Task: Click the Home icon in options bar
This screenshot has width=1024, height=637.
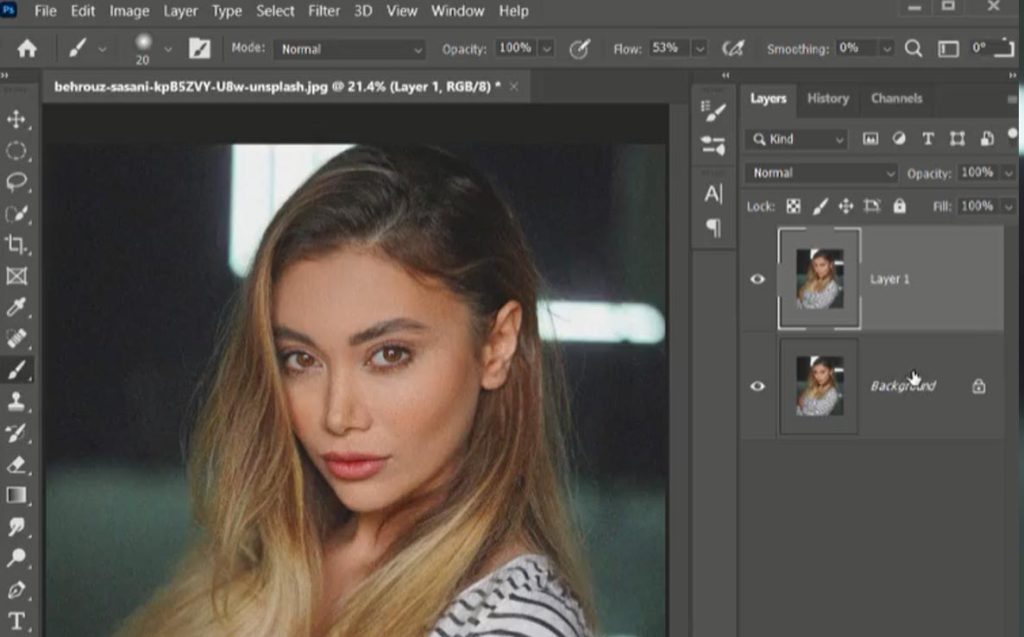Action: point(27,48)
